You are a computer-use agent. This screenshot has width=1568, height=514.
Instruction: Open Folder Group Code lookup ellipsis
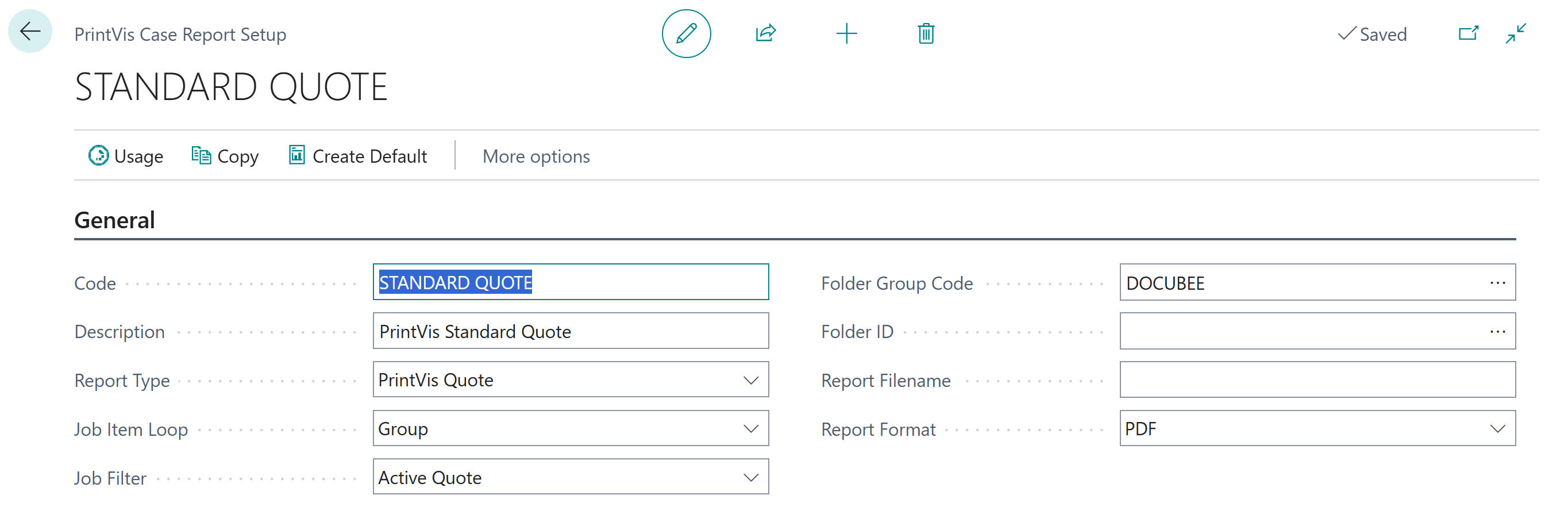point(1497,282)
